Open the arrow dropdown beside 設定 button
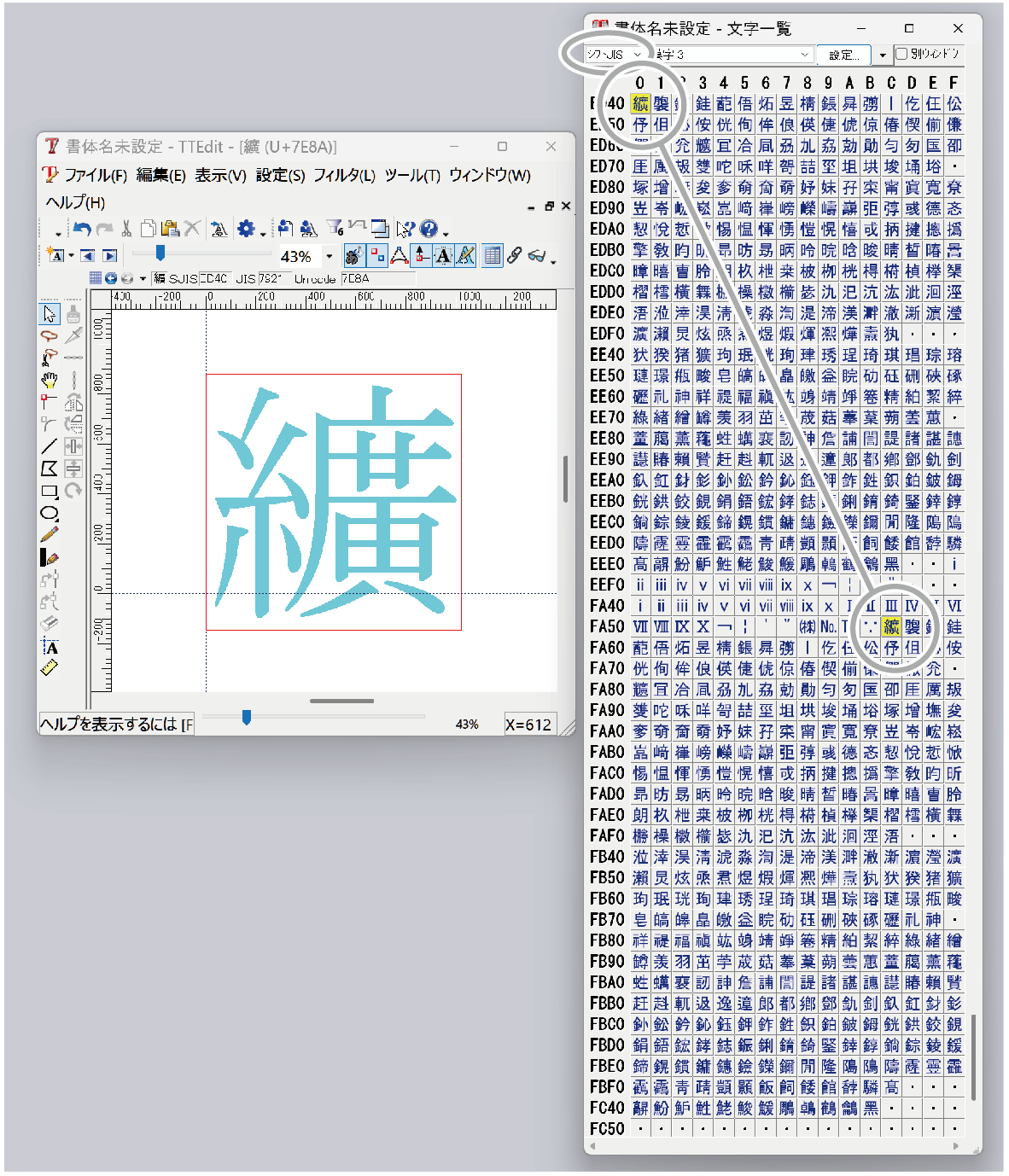 coord(883,55)
